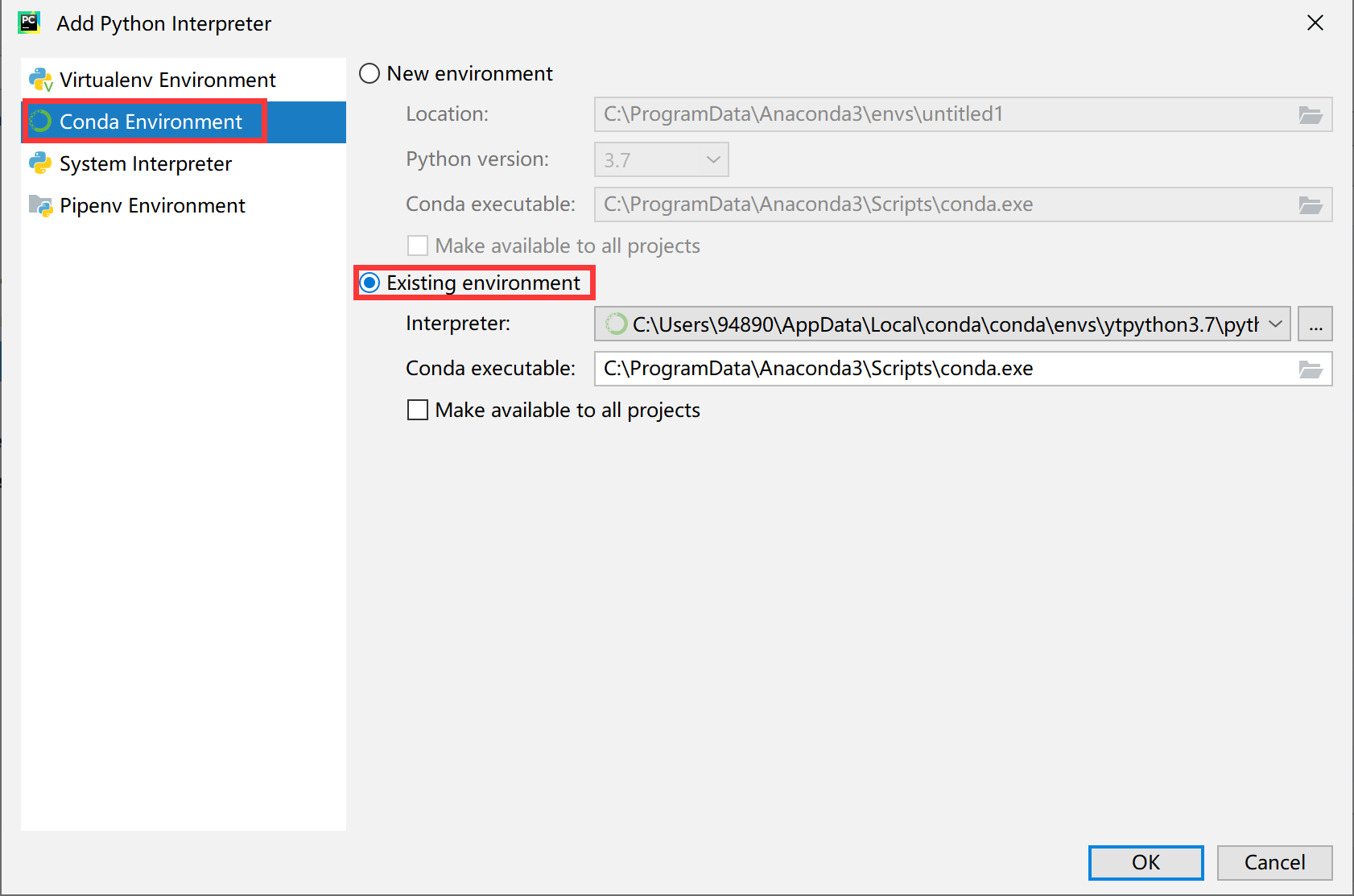Click the folder icon in Location field
This screenshot has height=896, width=1354.
[1311, 115]
